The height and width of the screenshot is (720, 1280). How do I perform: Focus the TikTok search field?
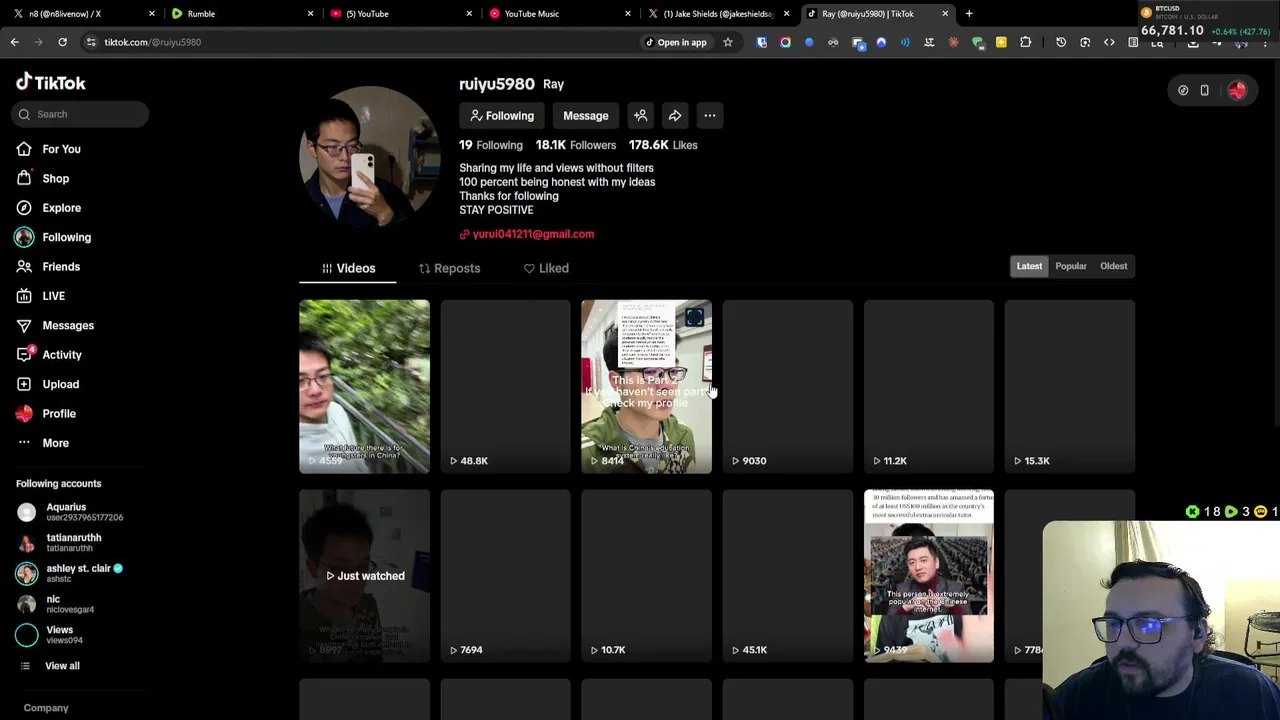81,114
